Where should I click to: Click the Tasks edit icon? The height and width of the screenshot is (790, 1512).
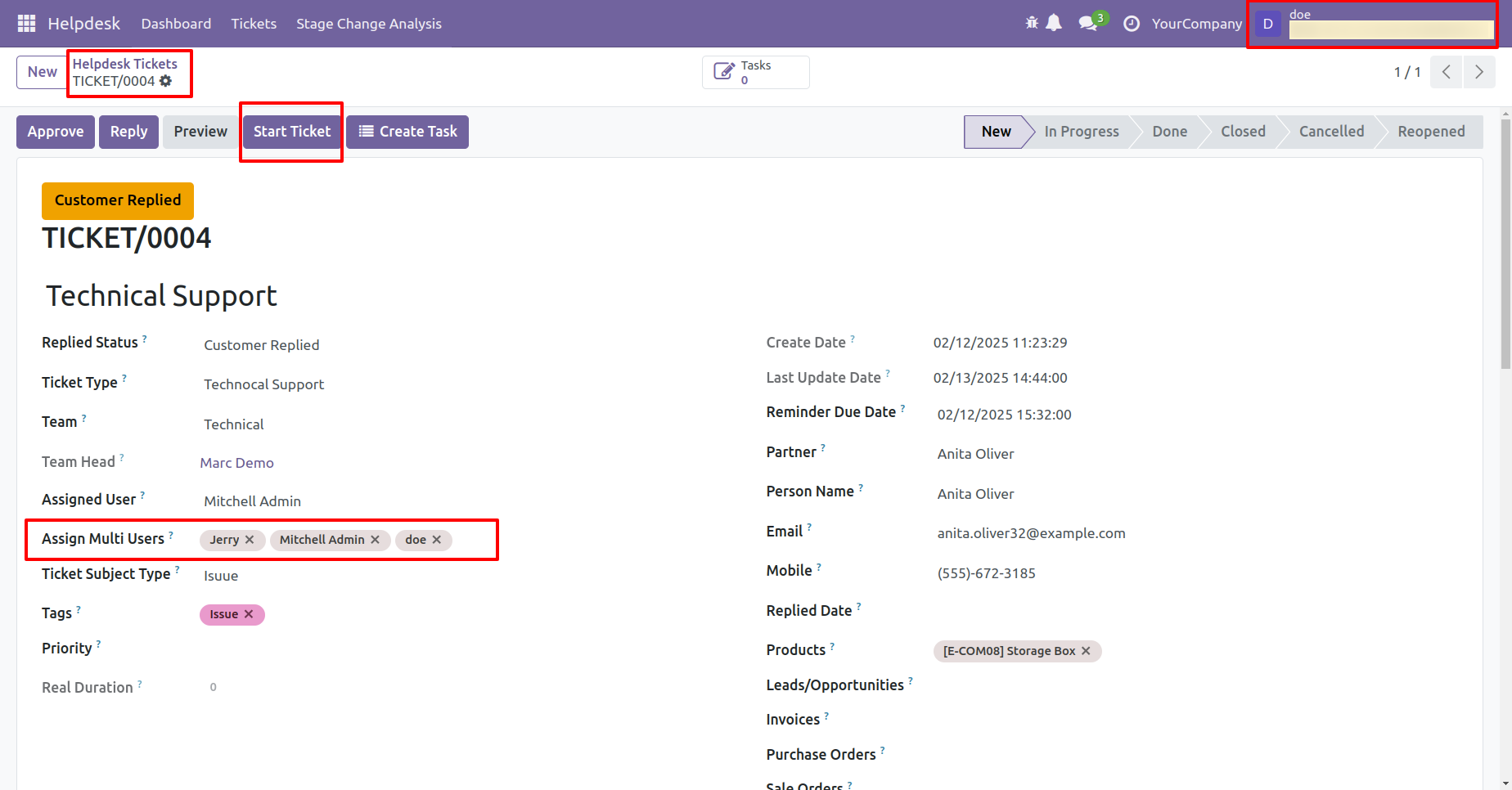pos(724,72)
